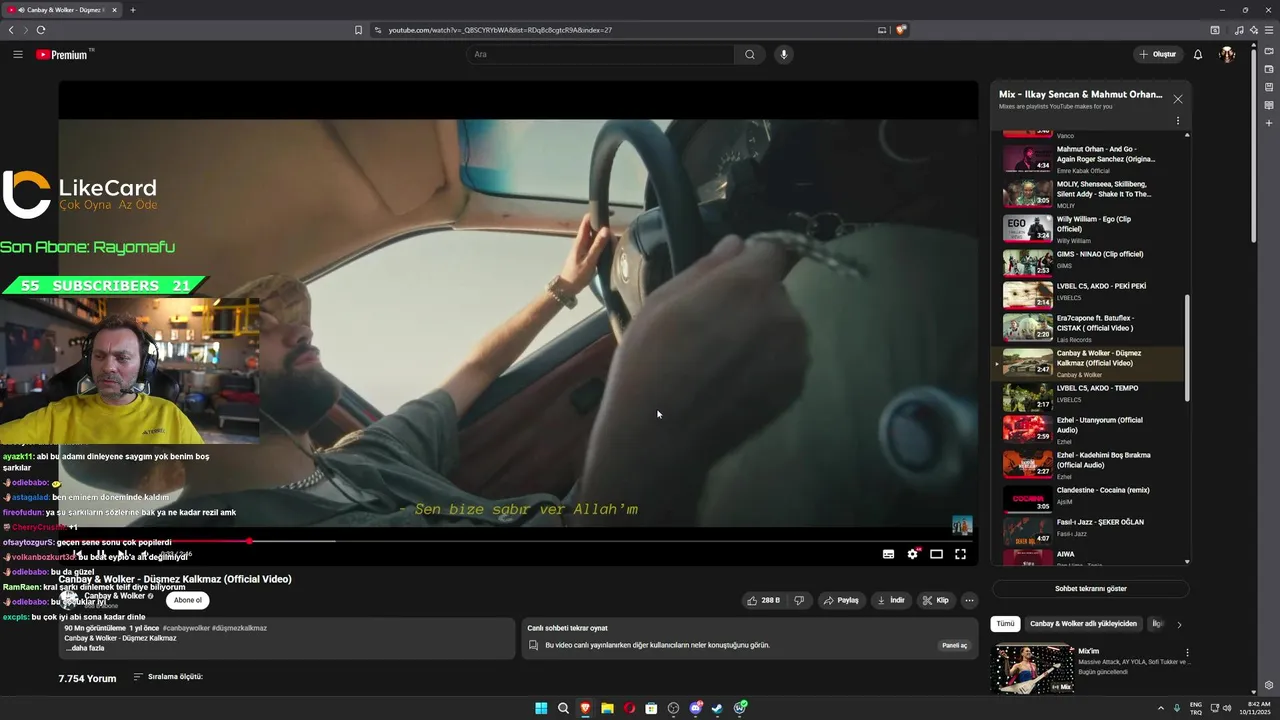
Task: Click the İndir download button
Action: [890, 600]
